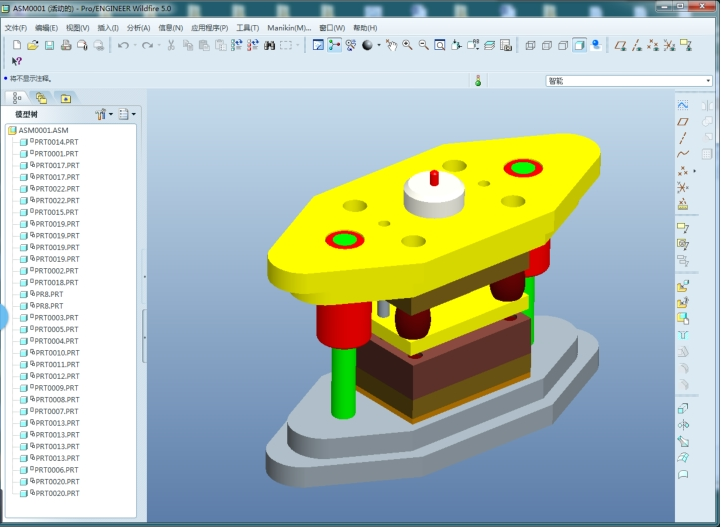Open the appearance color sphere dropdown
This screenshot has height=528, width=724.
[379, 45]
